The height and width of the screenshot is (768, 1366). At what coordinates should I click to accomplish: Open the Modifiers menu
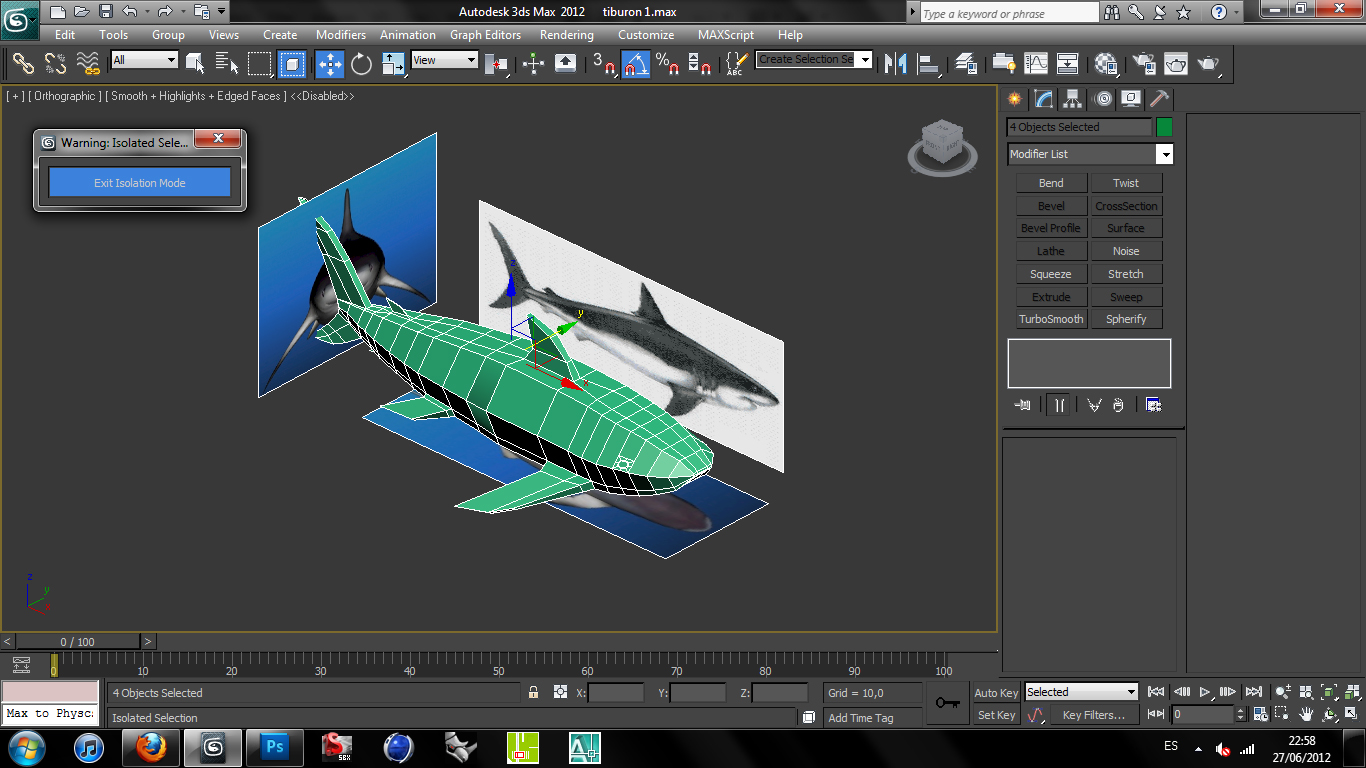(x=340, y=35)
